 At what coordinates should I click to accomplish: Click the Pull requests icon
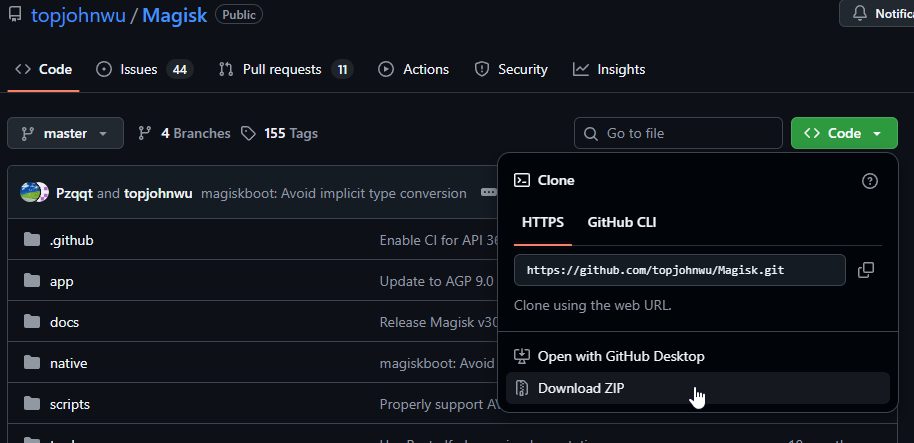click(226, 69)
